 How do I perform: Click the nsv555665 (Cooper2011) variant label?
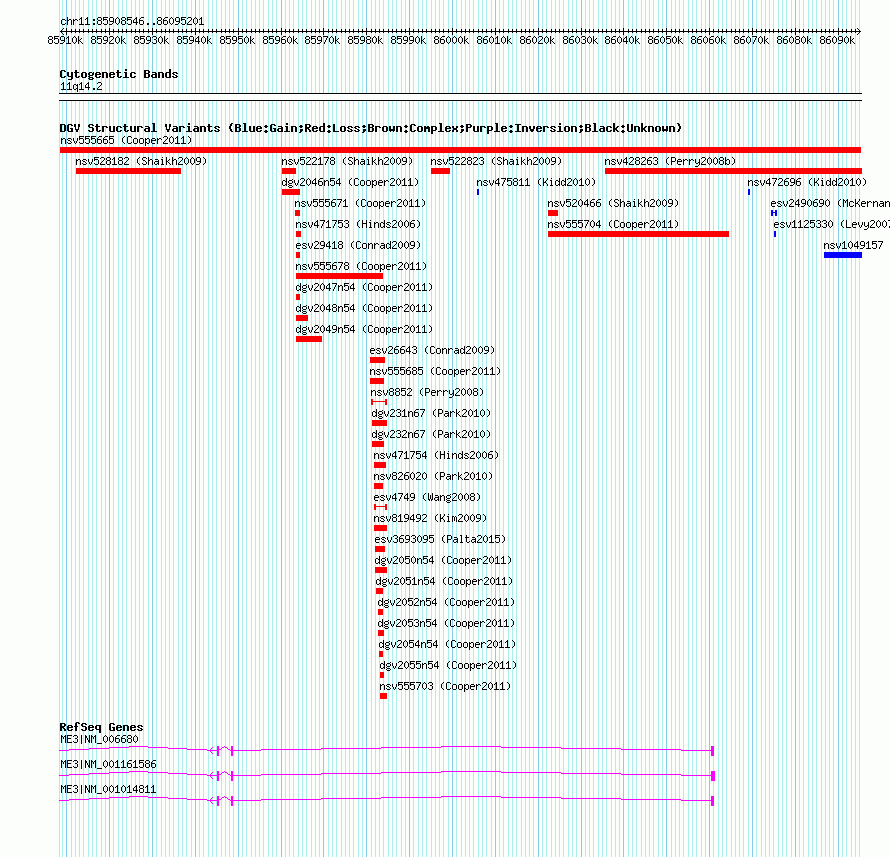[126, 140]
